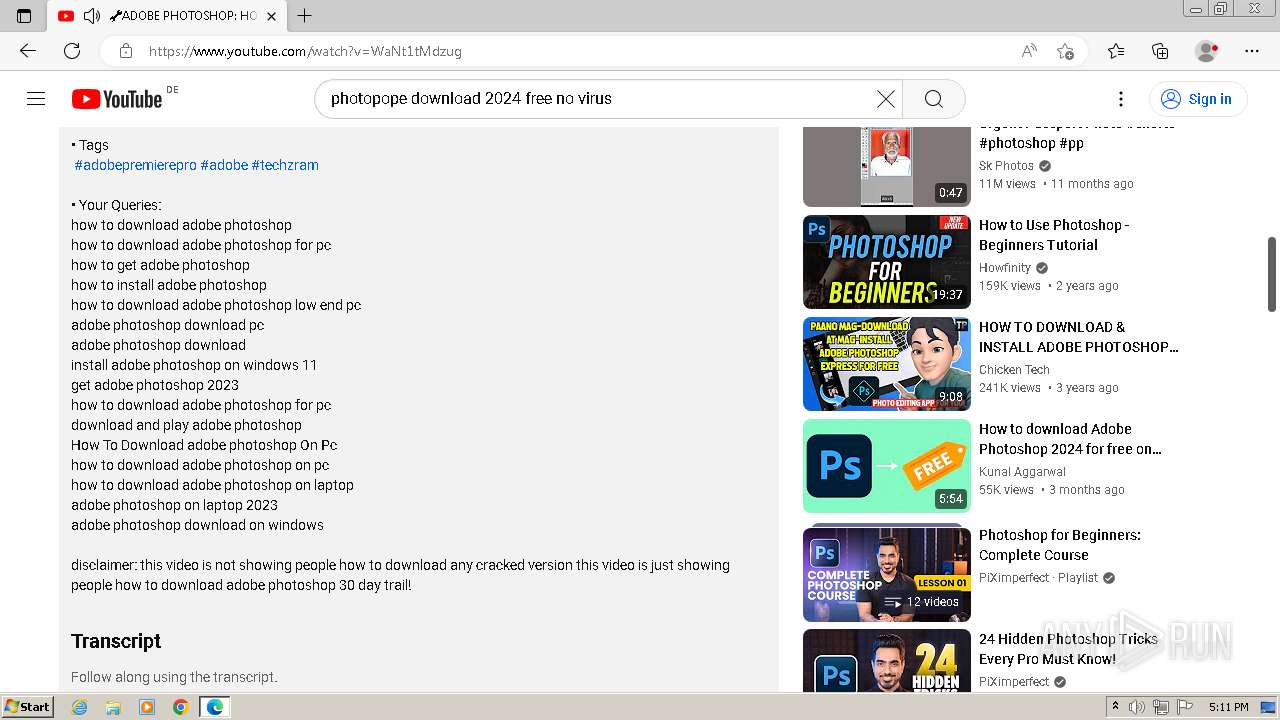Open 'How to download Adobe Photoshop 2024' title

[1070, 439]
